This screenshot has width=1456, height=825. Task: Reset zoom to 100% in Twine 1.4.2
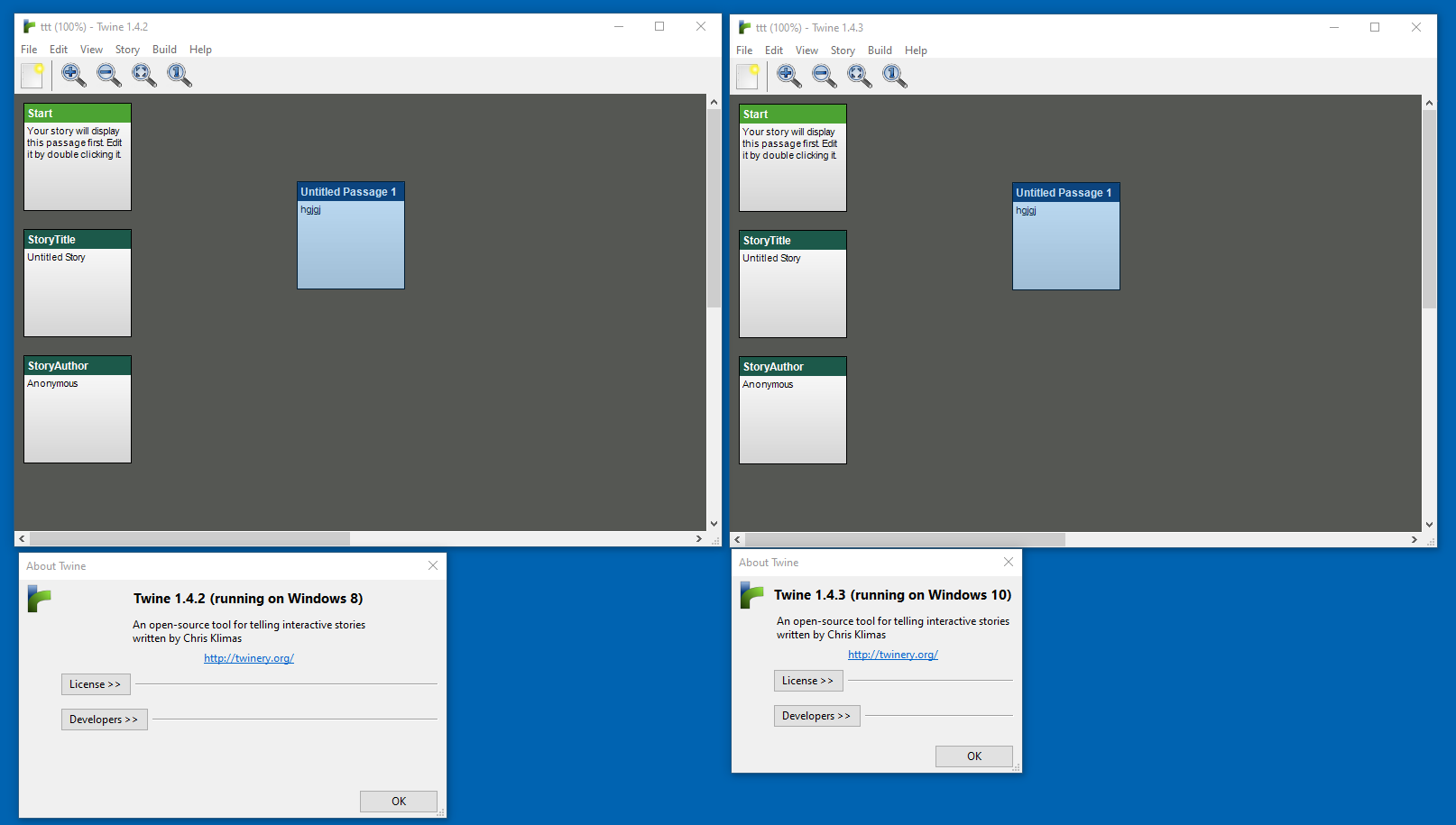pyautogui.click(x=180, y=76)
